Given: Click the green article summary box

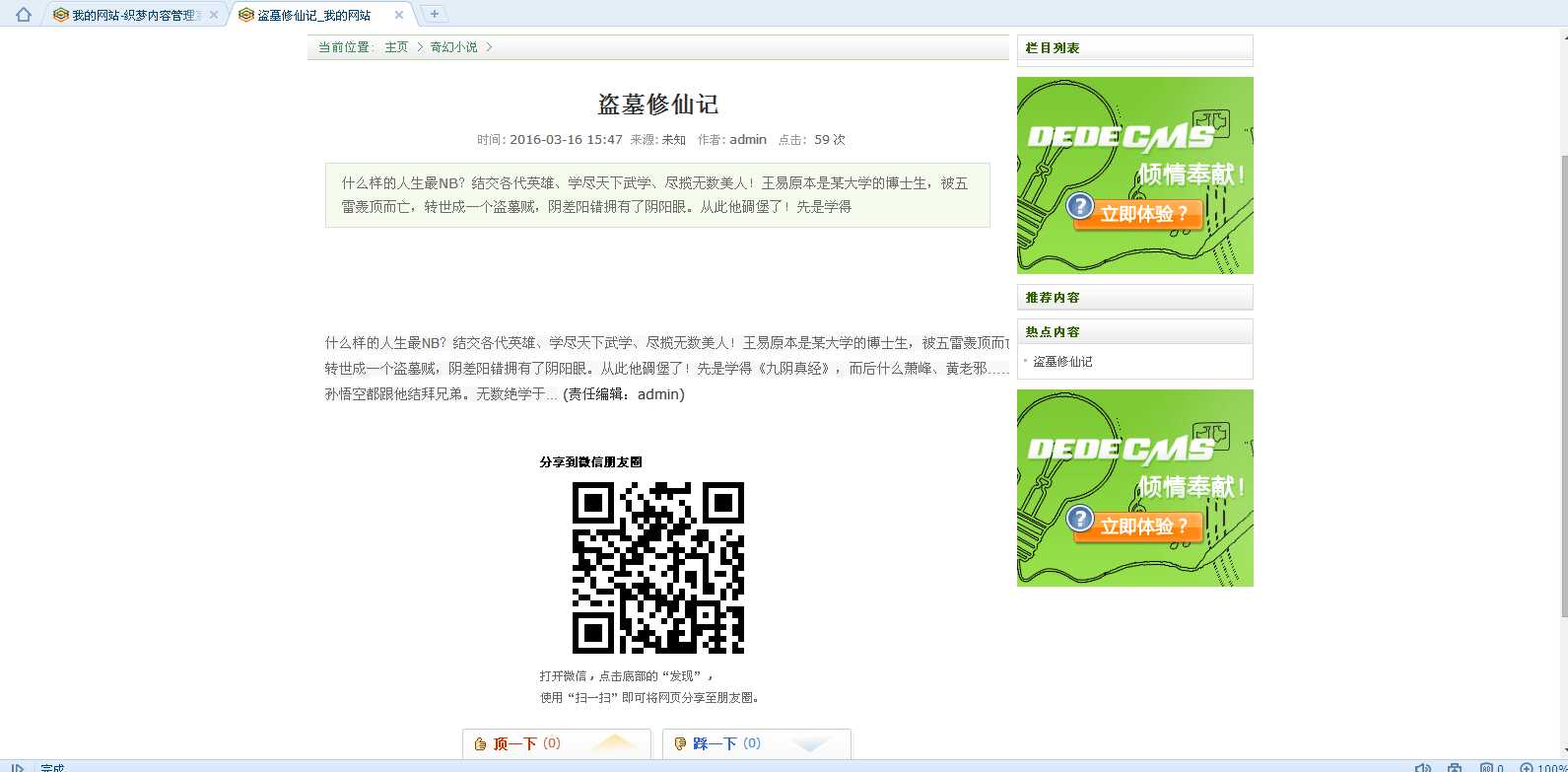Looking at the screenshot, I should pyautogui.click(x=657, y=195).
